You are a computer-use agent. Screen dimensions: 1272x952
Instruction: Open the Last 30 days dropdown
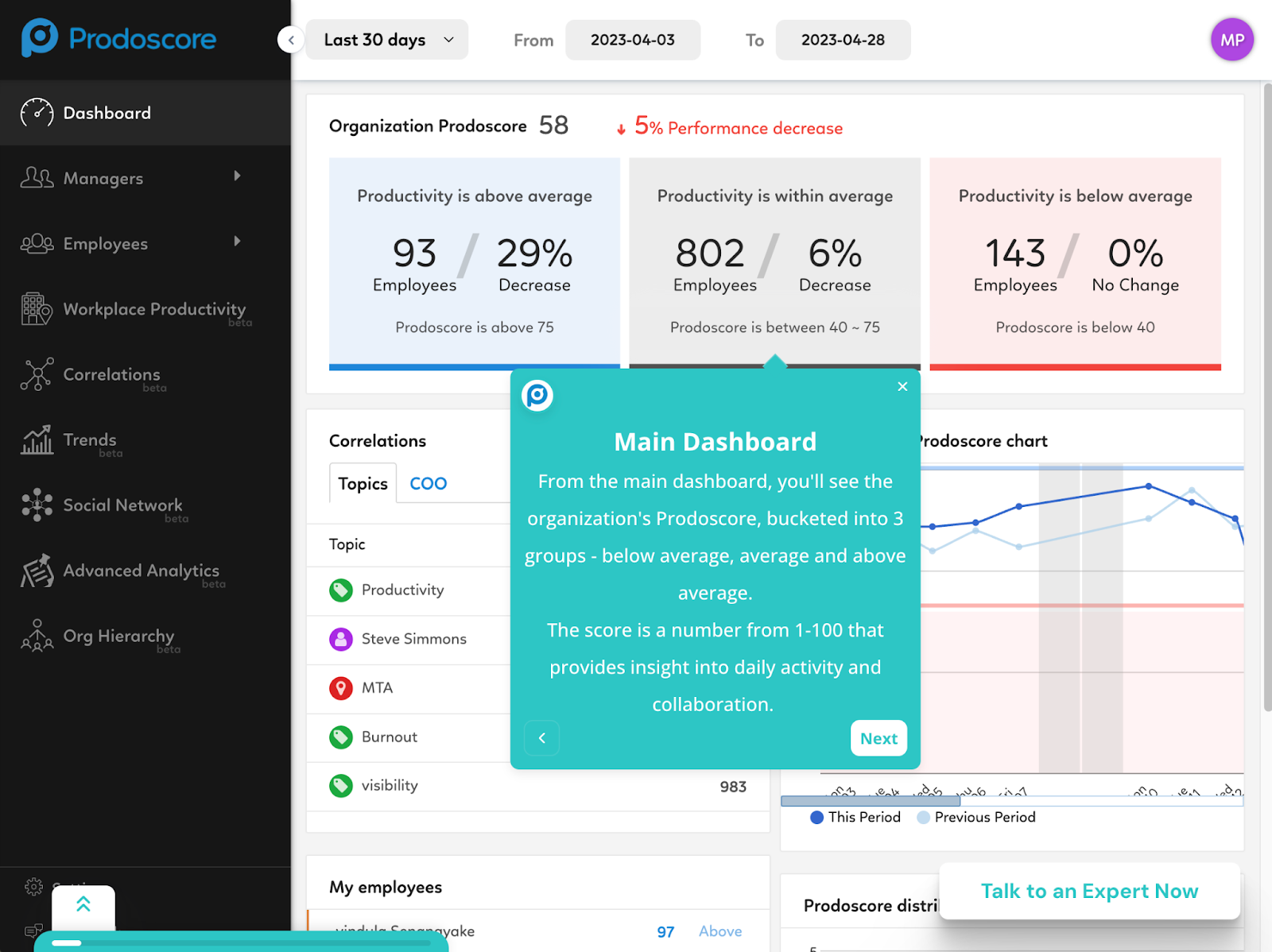point(387,40)
